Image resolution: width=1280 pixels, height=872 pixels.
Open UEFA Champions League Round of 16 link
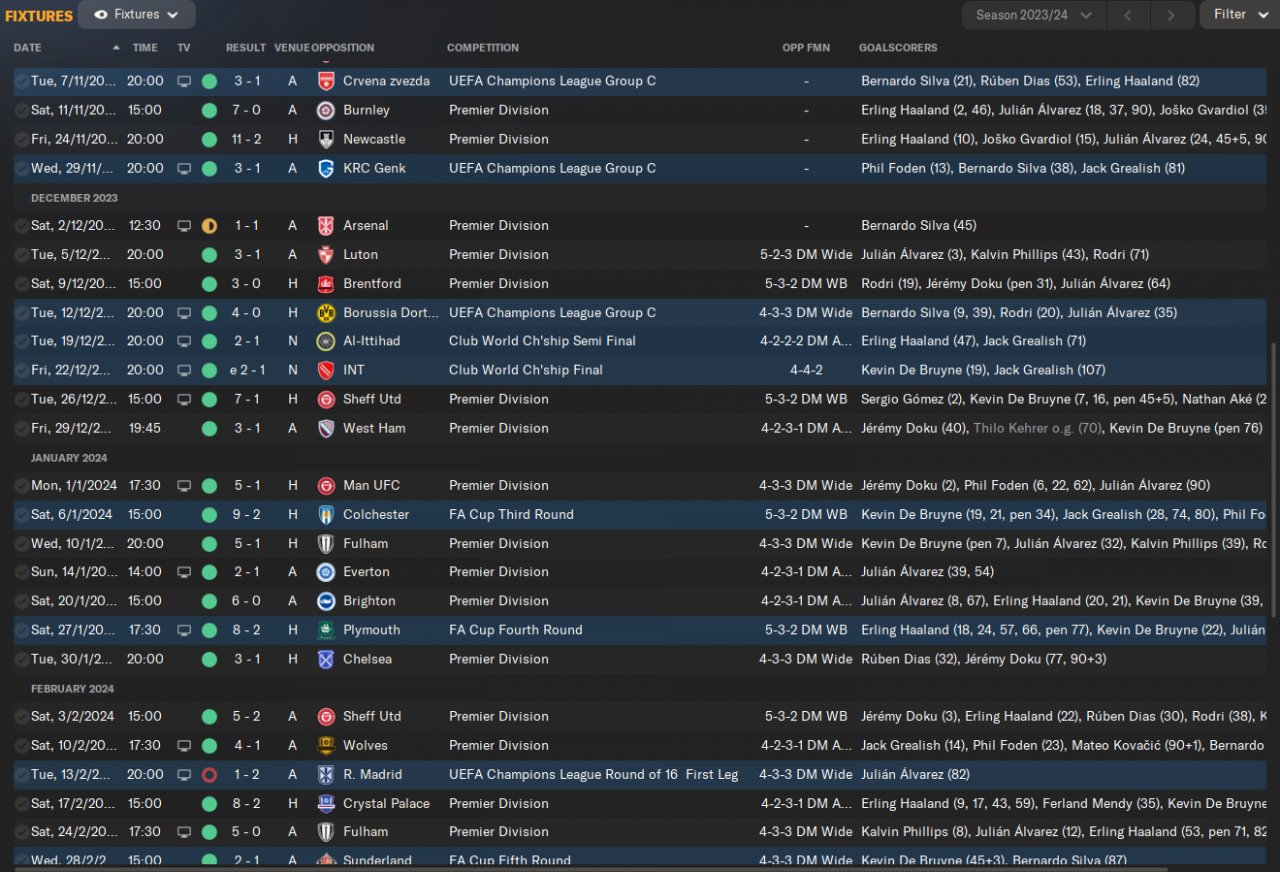(594, 775)
